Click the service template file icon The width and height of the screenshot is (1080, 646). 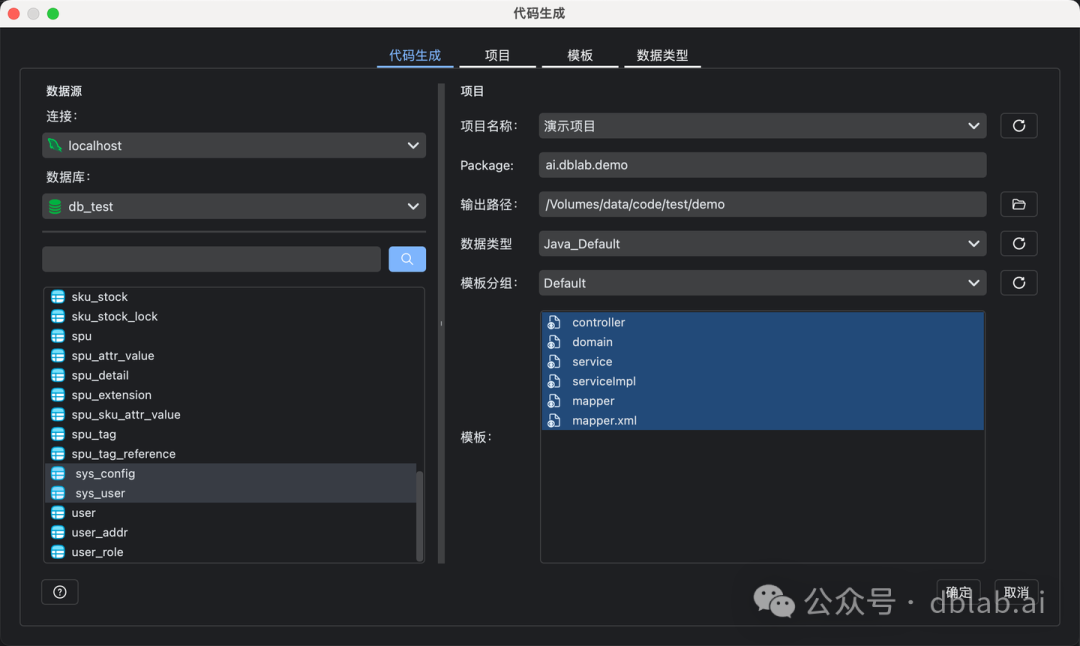pos(554,362)
